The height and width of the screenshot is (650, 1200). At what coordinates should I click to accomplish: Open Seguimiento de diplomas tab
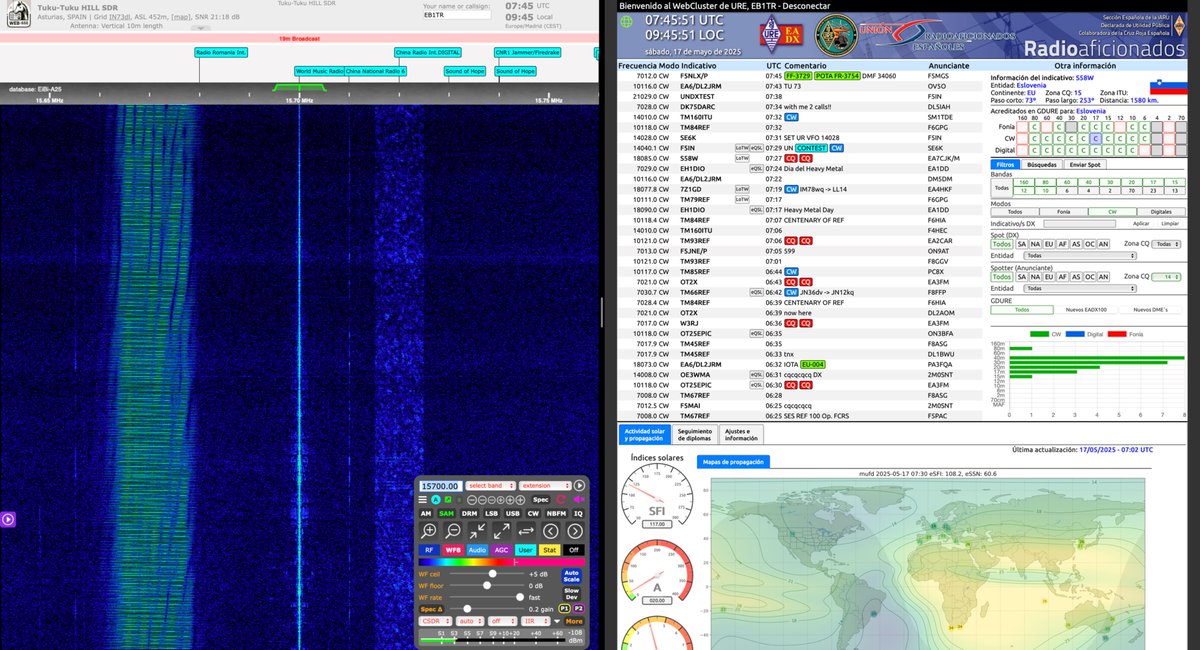tap(694, 434)
